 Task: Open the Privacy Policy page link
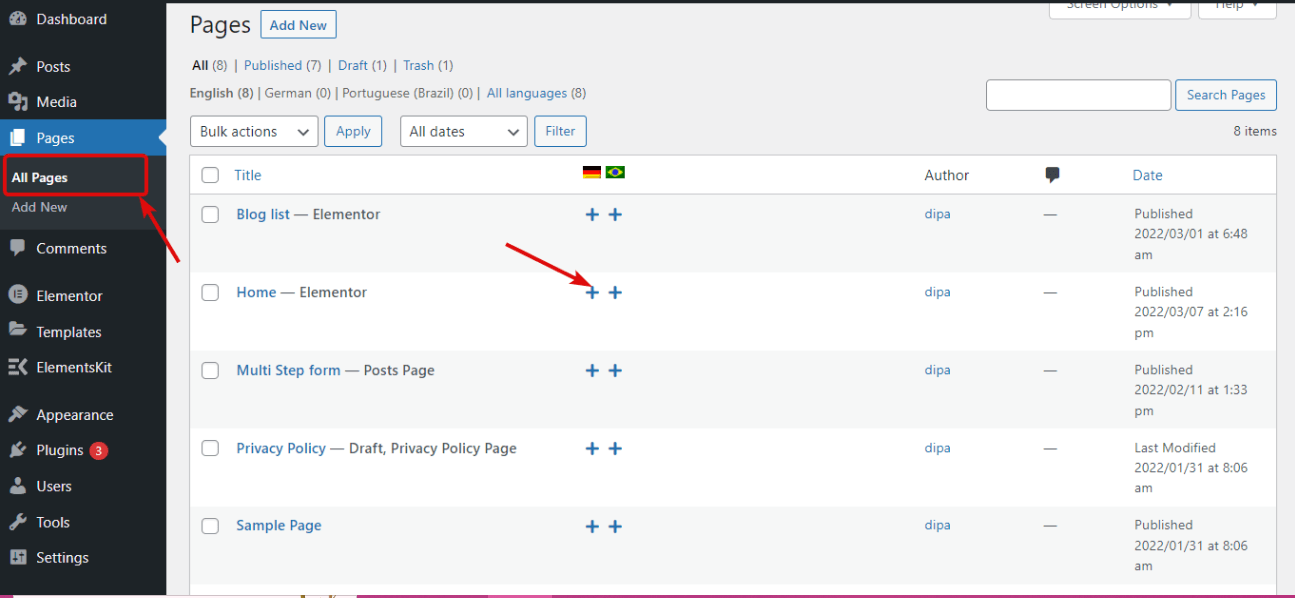281,448
